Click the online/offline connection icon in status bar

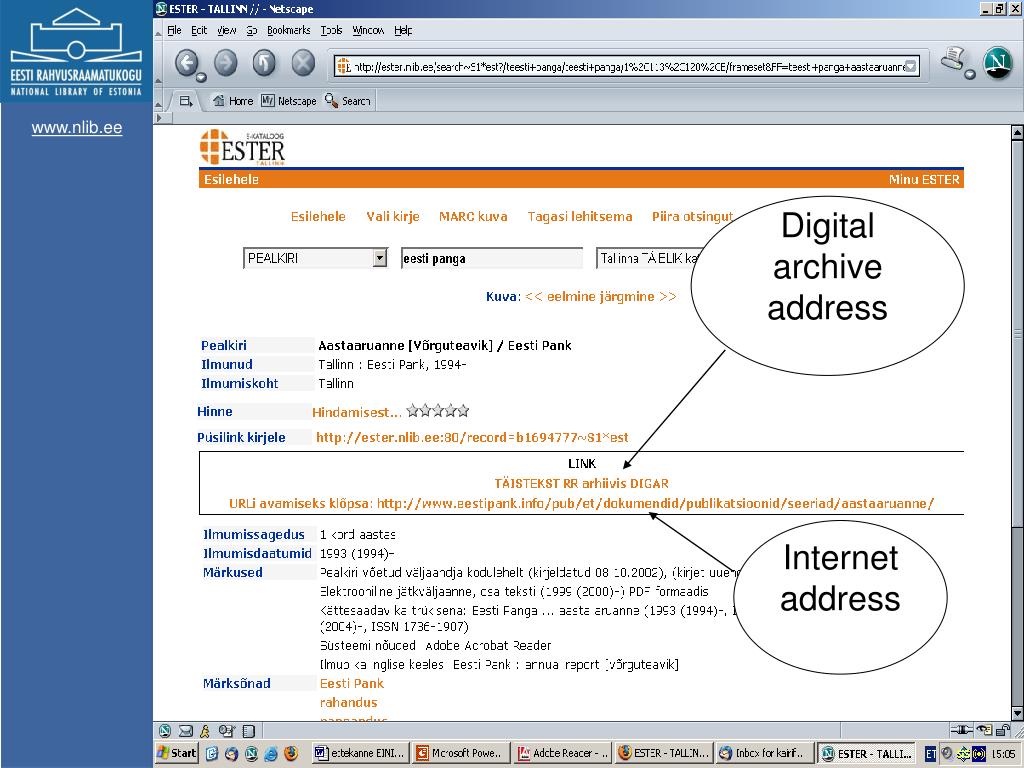pos(961,729)
